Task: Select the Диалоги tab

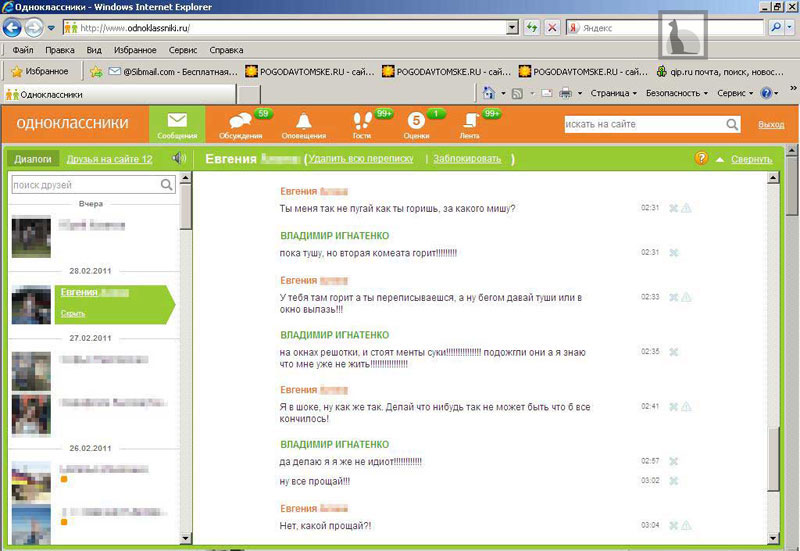Action: pos(33,159)
